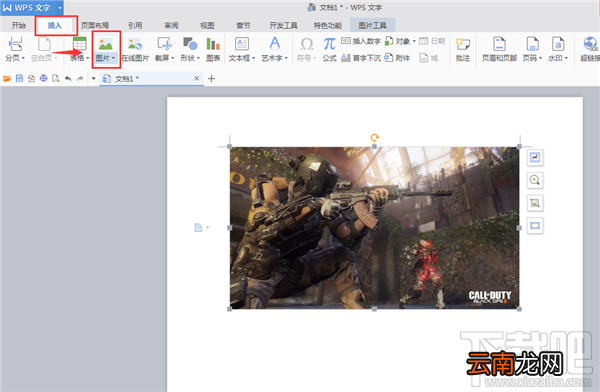Open 页眉和页脚 header and footer

[499, 49]
